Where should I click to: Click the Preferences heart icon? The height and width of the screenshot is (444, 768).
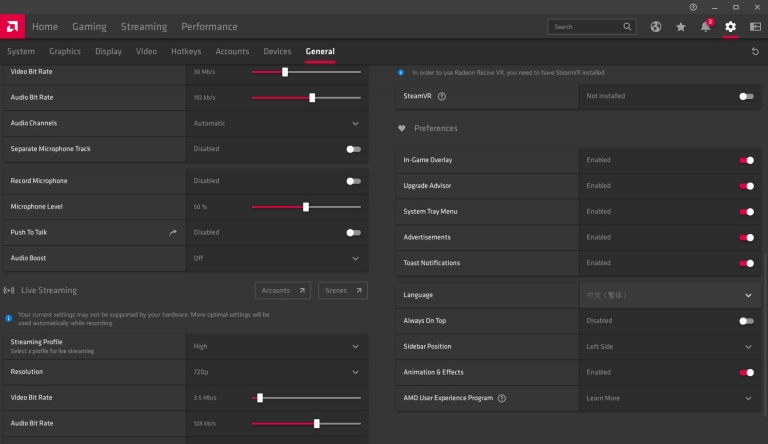(402, 128)
